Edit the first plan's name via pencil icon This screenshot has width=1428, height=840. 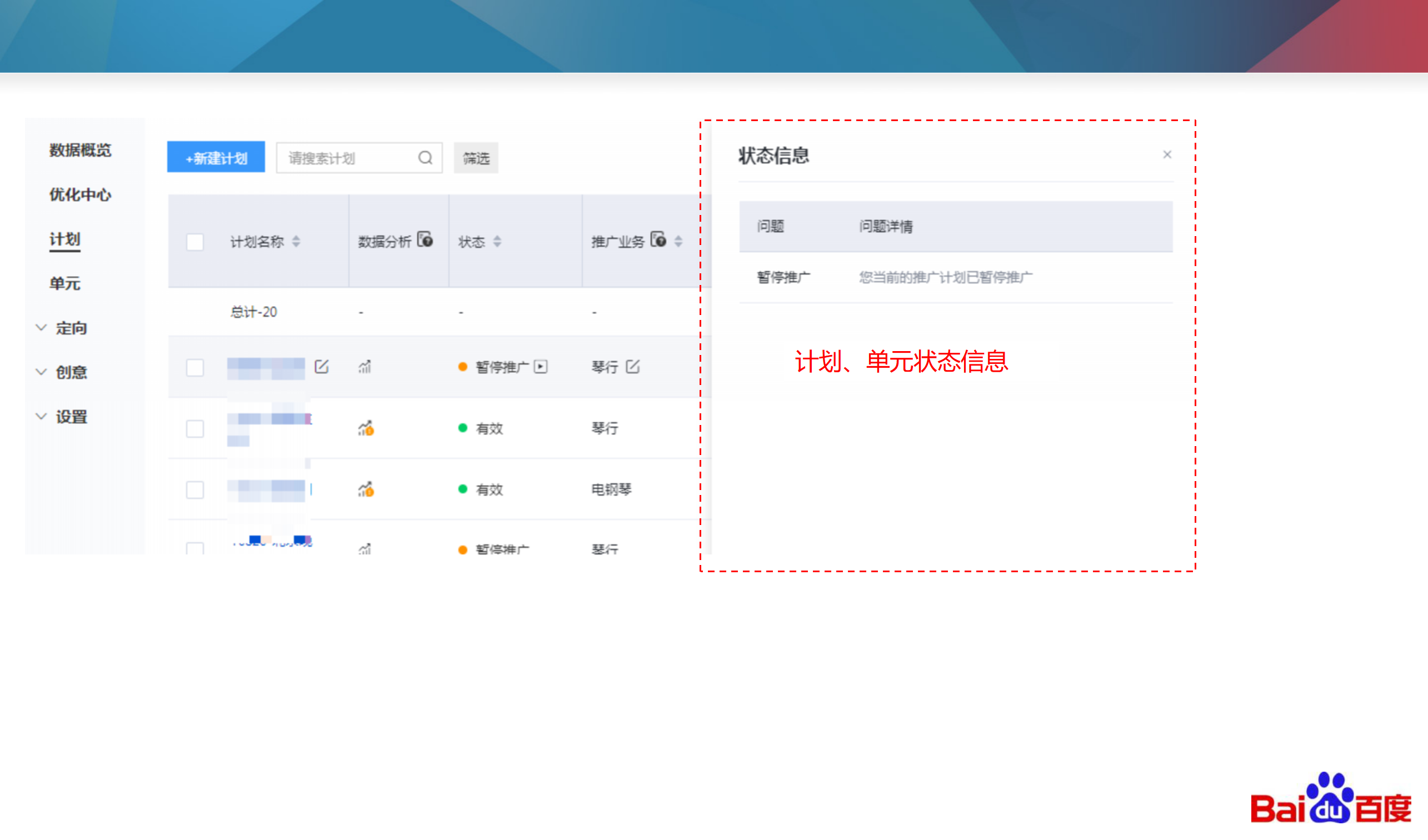point(321,367)
